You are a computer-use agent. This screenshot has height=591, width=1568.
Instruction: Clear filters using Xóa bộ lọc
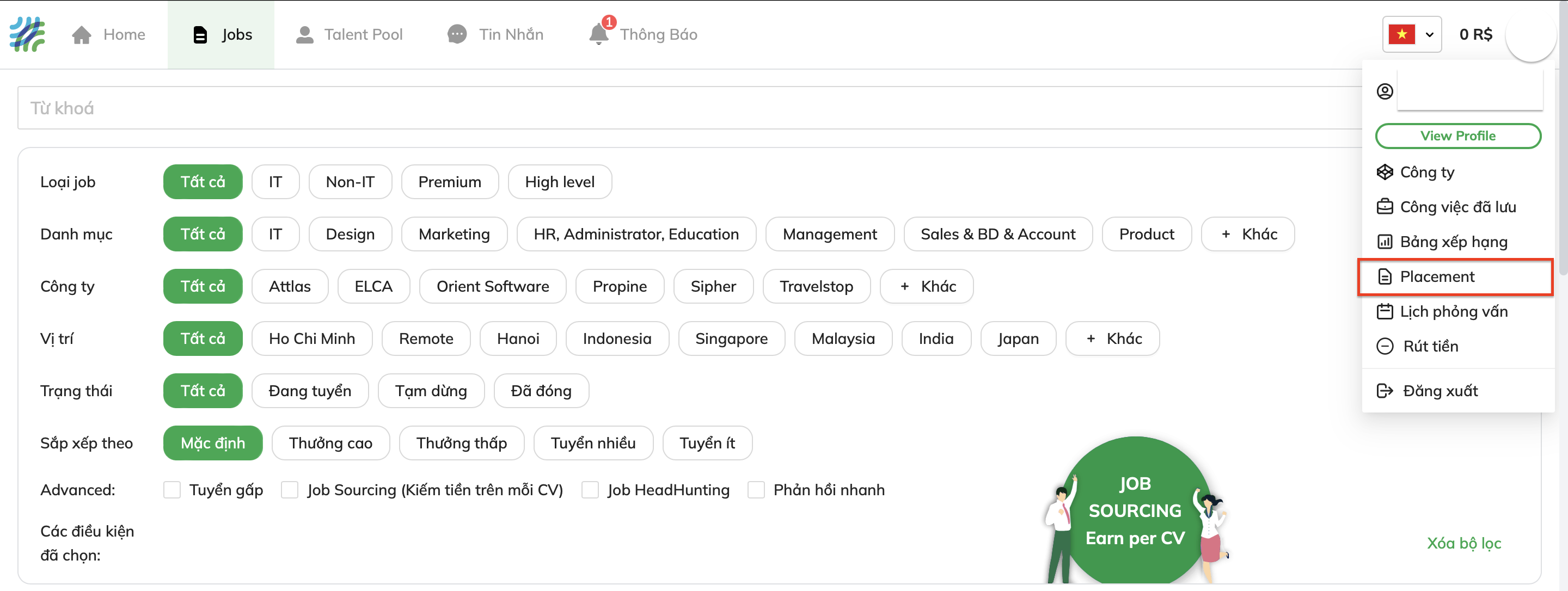point(1464,543)
